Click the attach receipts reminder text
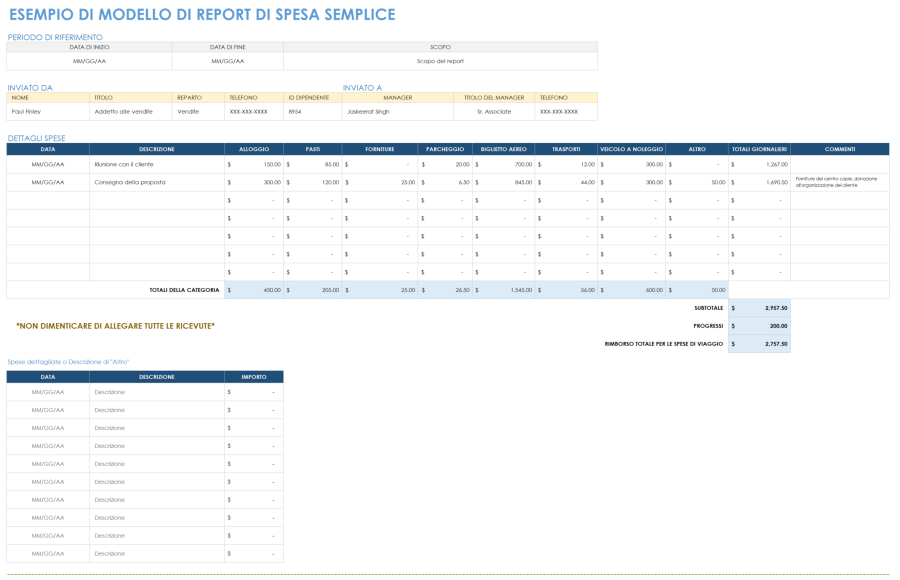This screenshot has width=900, height=580. [118, 325]
